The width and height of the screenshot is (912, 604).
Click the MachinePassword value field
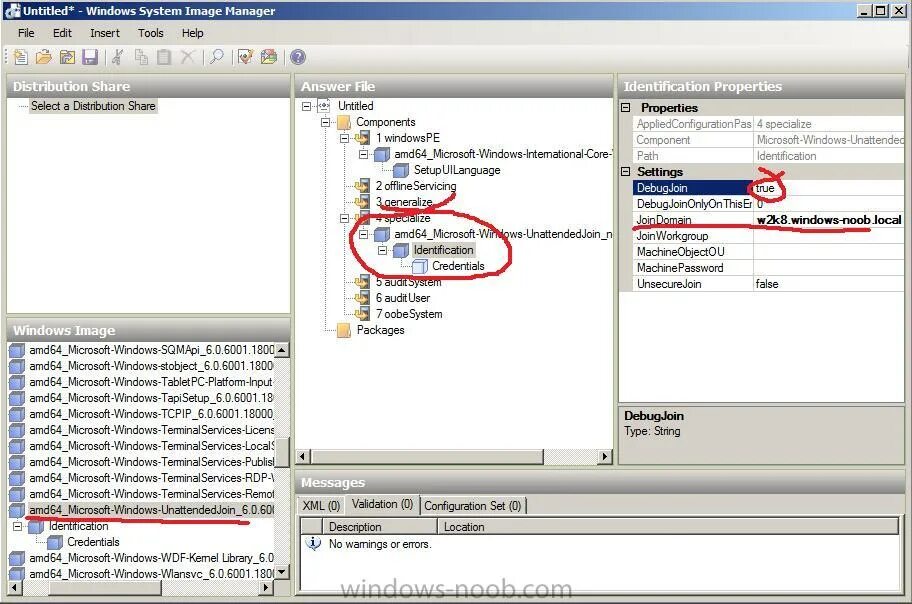(828, 268)
